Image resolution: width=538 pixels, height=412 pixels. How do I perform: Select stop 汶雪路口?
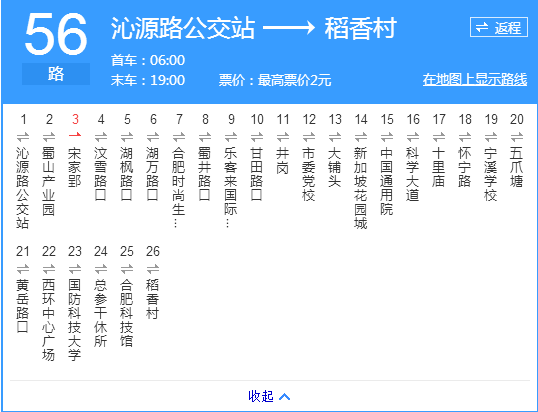point(101,174)
